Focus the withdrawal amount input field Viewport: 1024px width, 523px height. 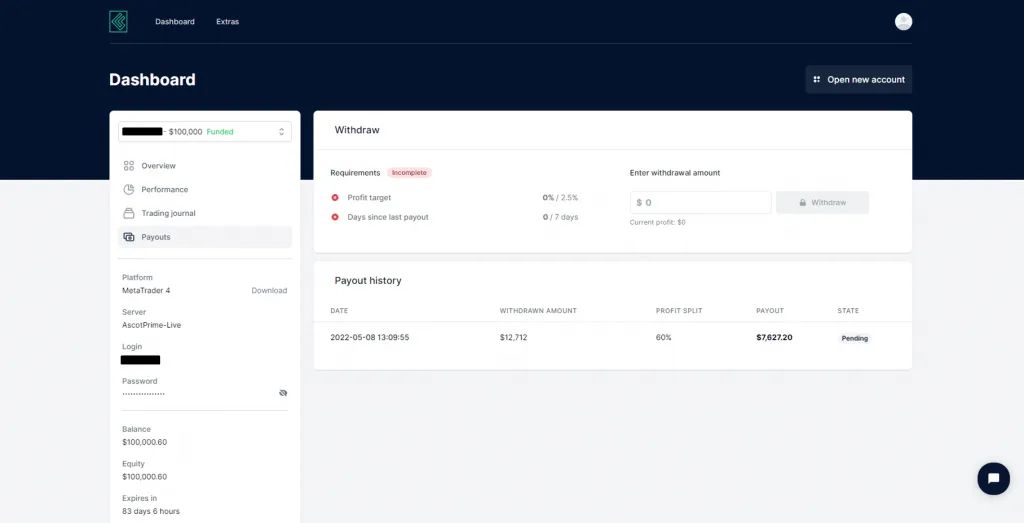pos(704,203)
